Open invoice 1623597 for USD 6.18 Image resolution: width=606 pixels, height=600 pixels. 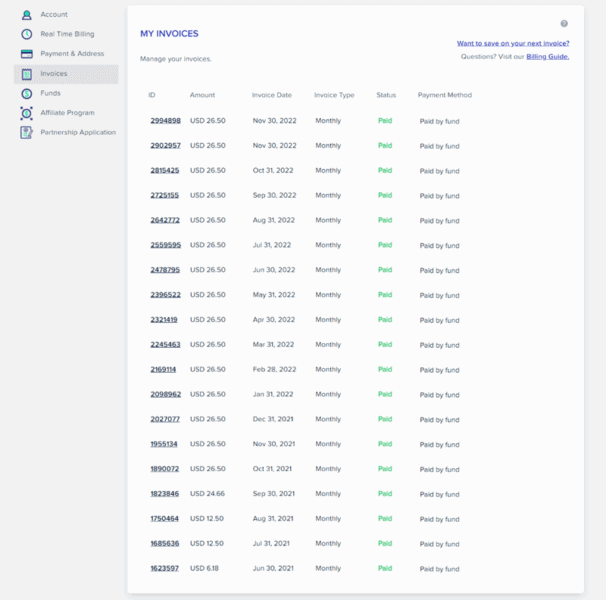click(x=165, y=568)
